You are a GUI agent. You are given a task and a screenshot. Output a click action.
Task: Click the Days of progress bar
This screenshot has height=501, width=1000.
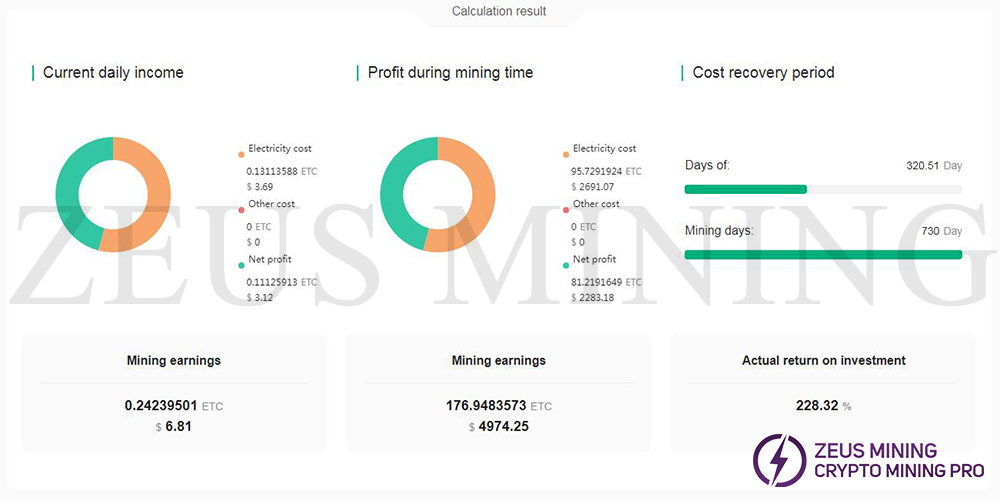click(822, 189)
